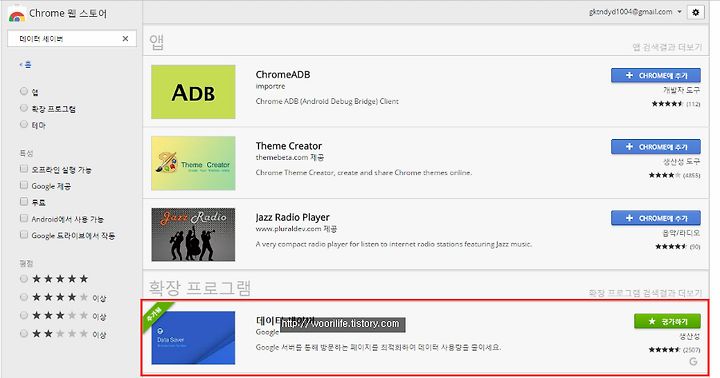The width and height of the screenshot is (720, 378).
Task: Open the Theme Creator thumbnail image
Action: click(193, 163)
